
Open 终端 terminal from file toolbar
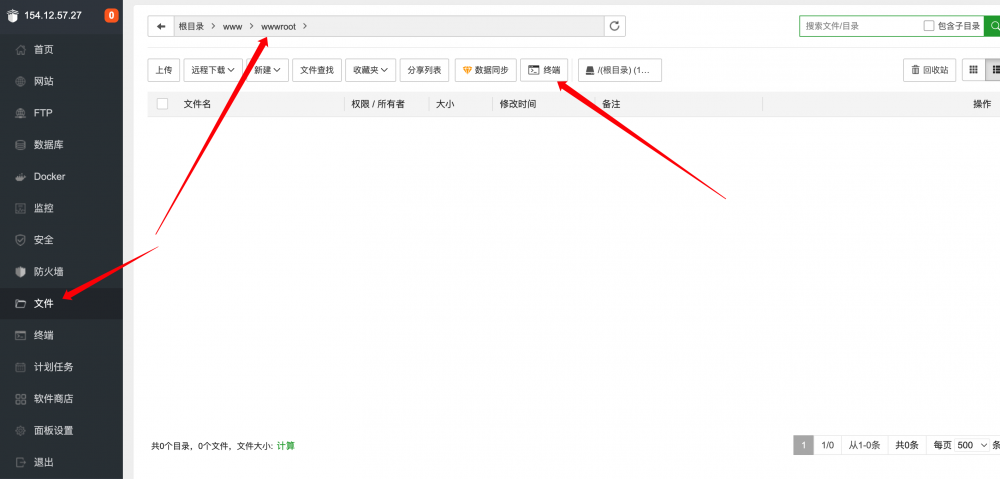(x=544, y=70)
